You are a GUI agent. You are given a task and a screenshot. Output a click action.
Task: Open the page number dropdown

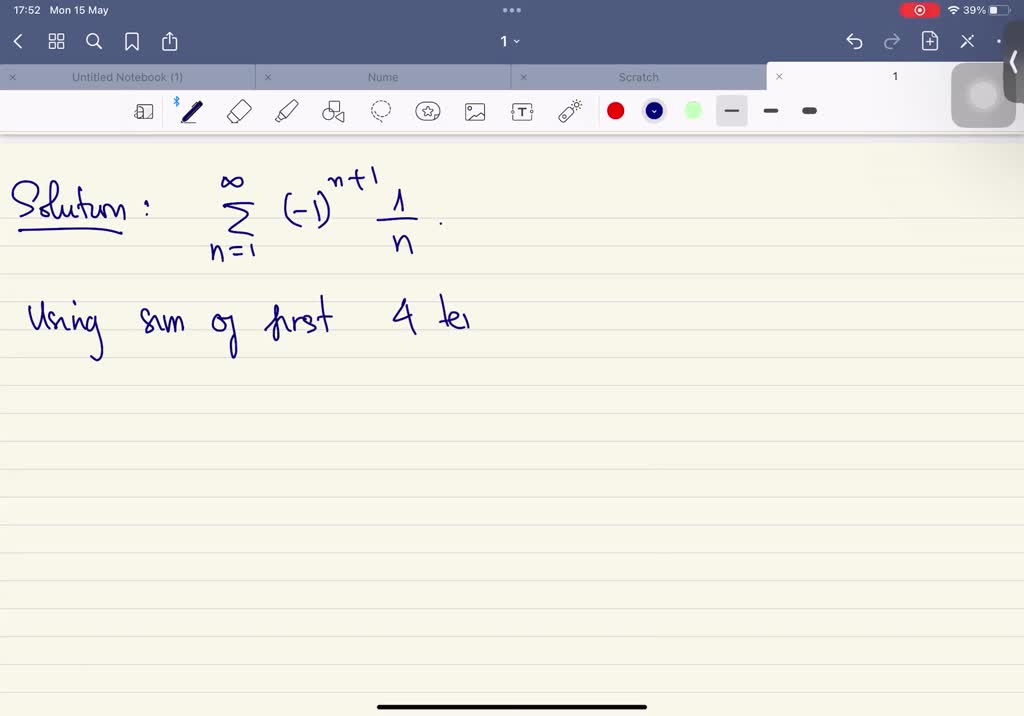tap(510, 41)
